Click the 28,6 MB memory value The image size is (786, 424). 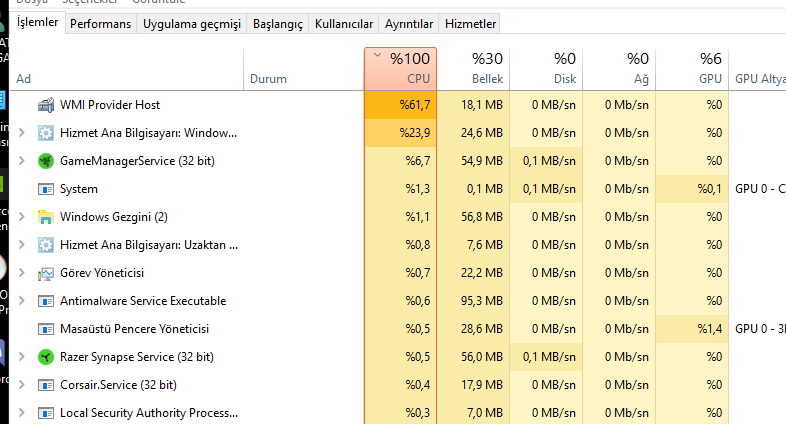coord(482,329)
